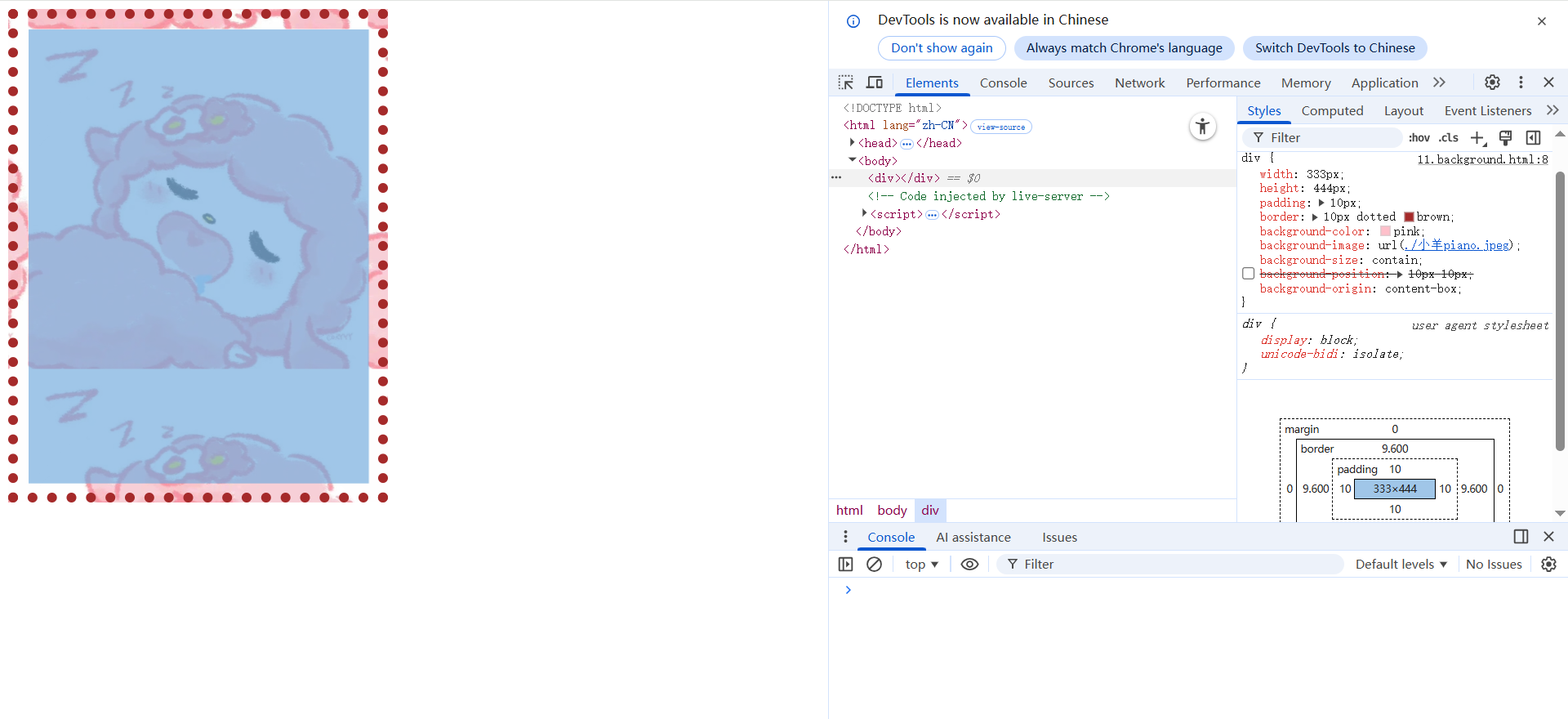Open the Network tab

(1139, 83)
